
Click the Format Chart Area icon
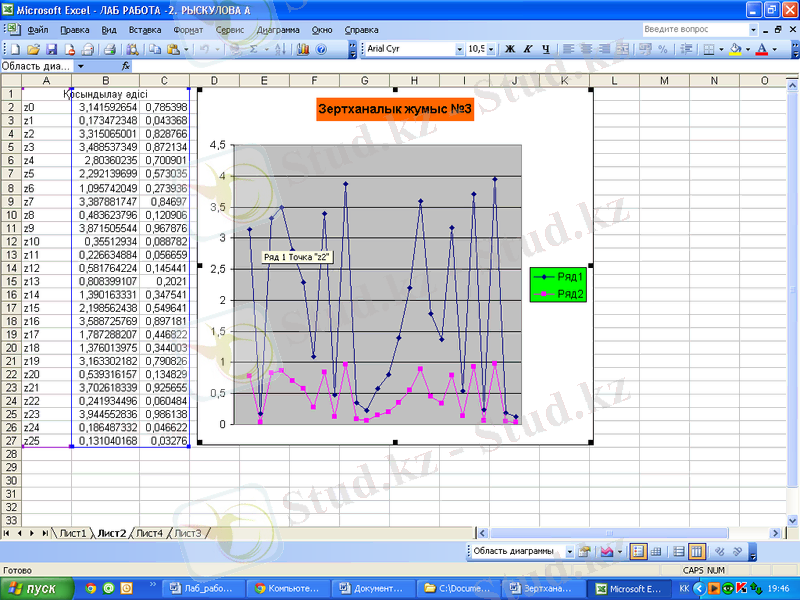point(584,551)
